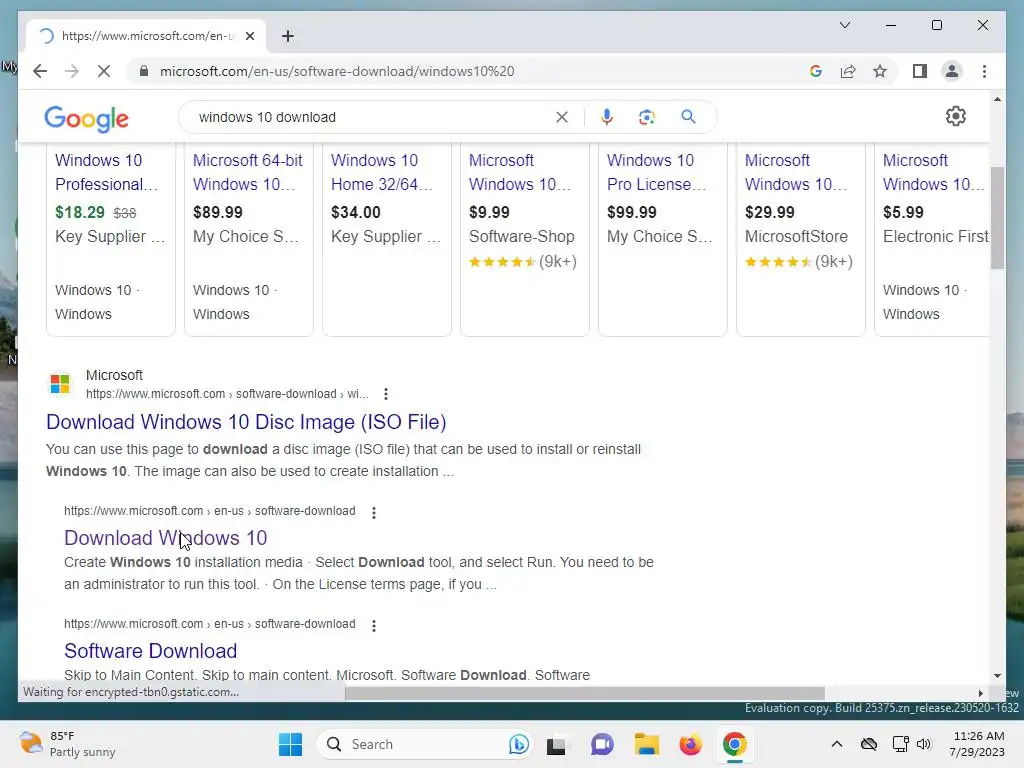Stop loading the page
This screenshot has height=768, width=1024.
[104, 71]
